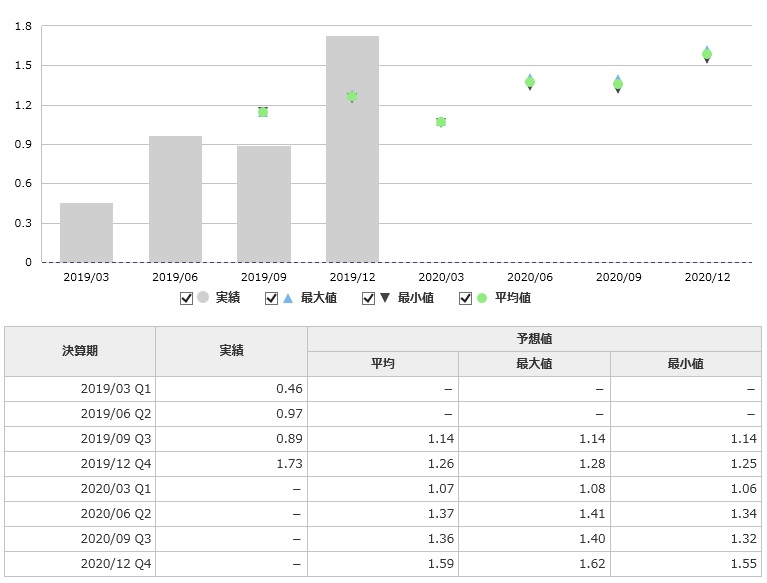Click the 1.73 actual value cell
Image resolution: width=767 pixels, height=583 pixels.
(231, 464)
